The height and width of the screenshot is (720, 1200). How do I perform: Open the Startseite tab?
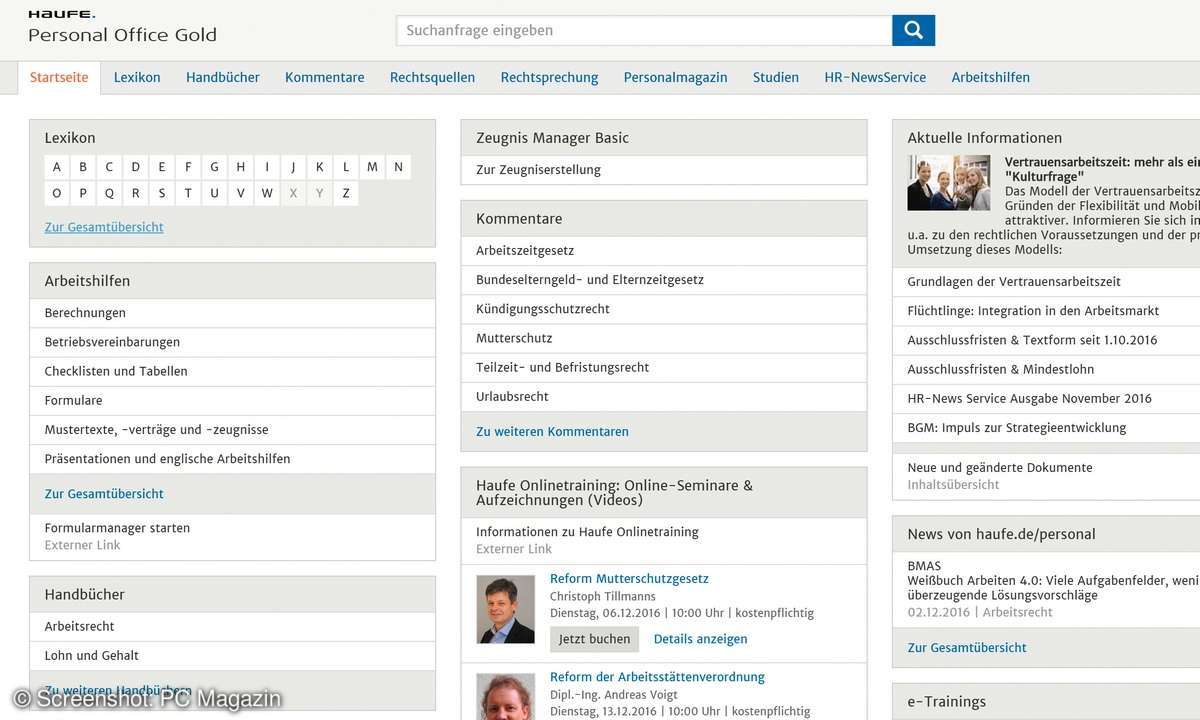tap(59, 77)
